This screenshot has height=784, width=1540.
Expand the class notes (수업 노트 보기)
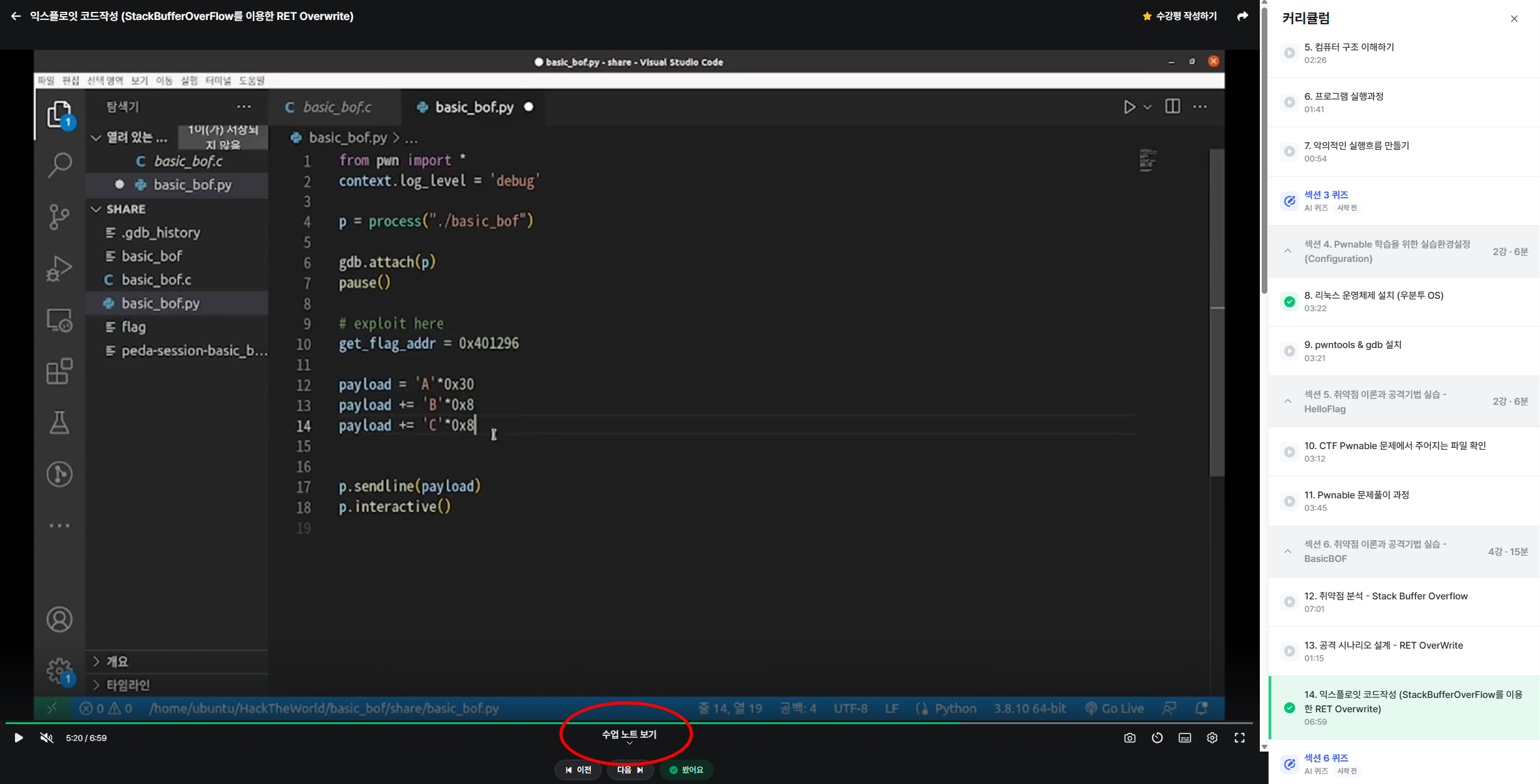coord(629,735)
